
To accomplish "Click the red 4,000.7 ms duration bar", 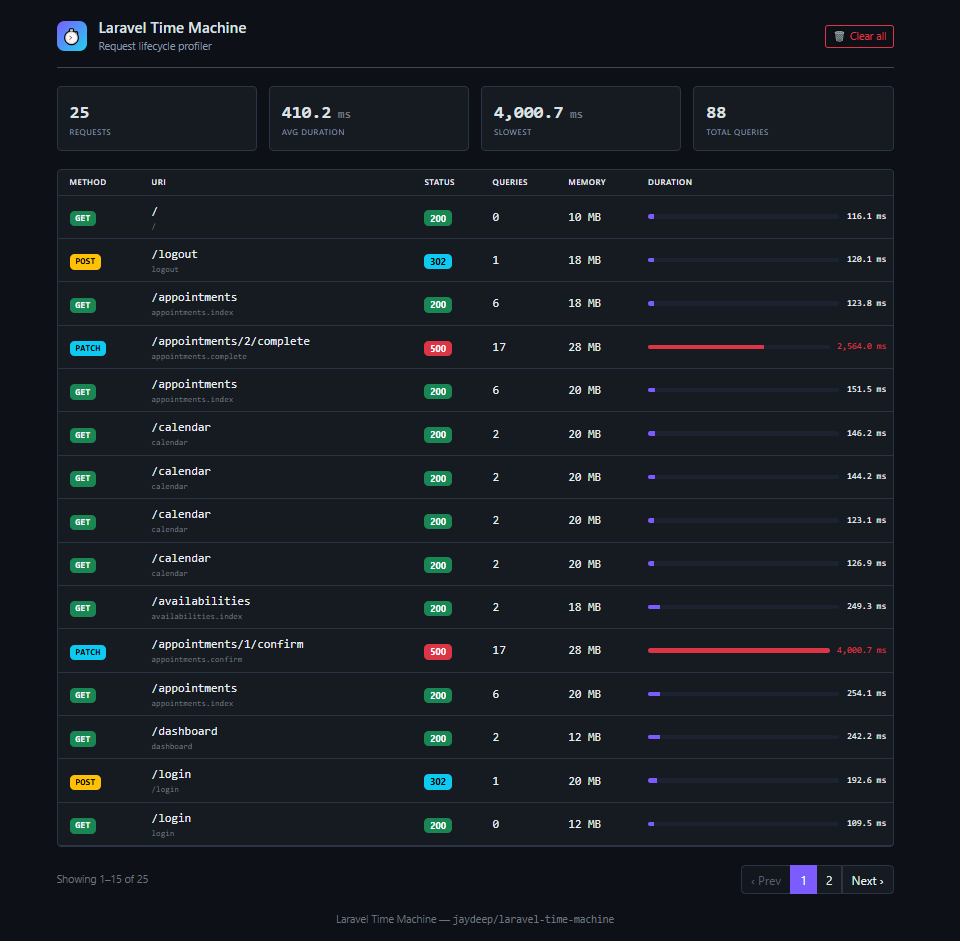I will tap(738, 650).
